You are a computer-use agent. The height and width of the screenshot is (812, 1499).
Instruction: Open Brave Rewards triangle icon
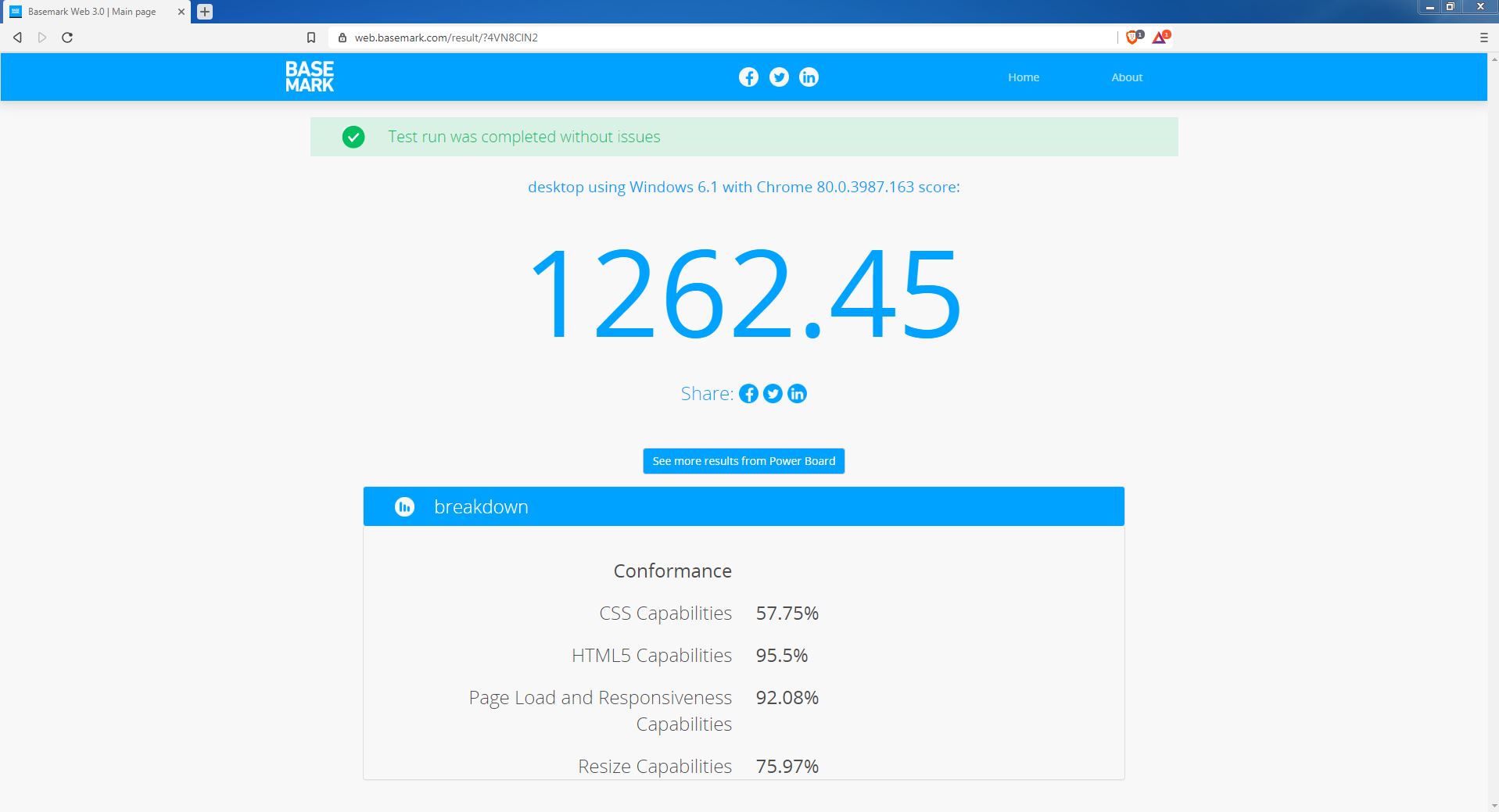(x=1160, y=37)
